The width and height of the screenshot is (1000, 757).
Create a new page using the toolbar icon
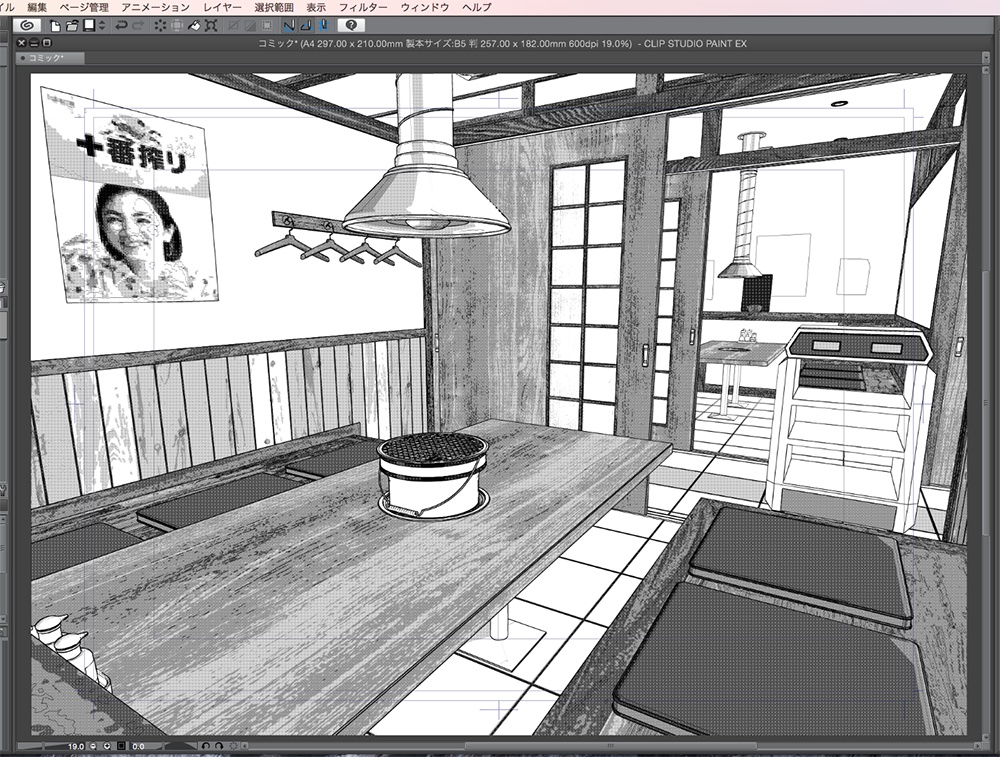[x=54, y=27]
